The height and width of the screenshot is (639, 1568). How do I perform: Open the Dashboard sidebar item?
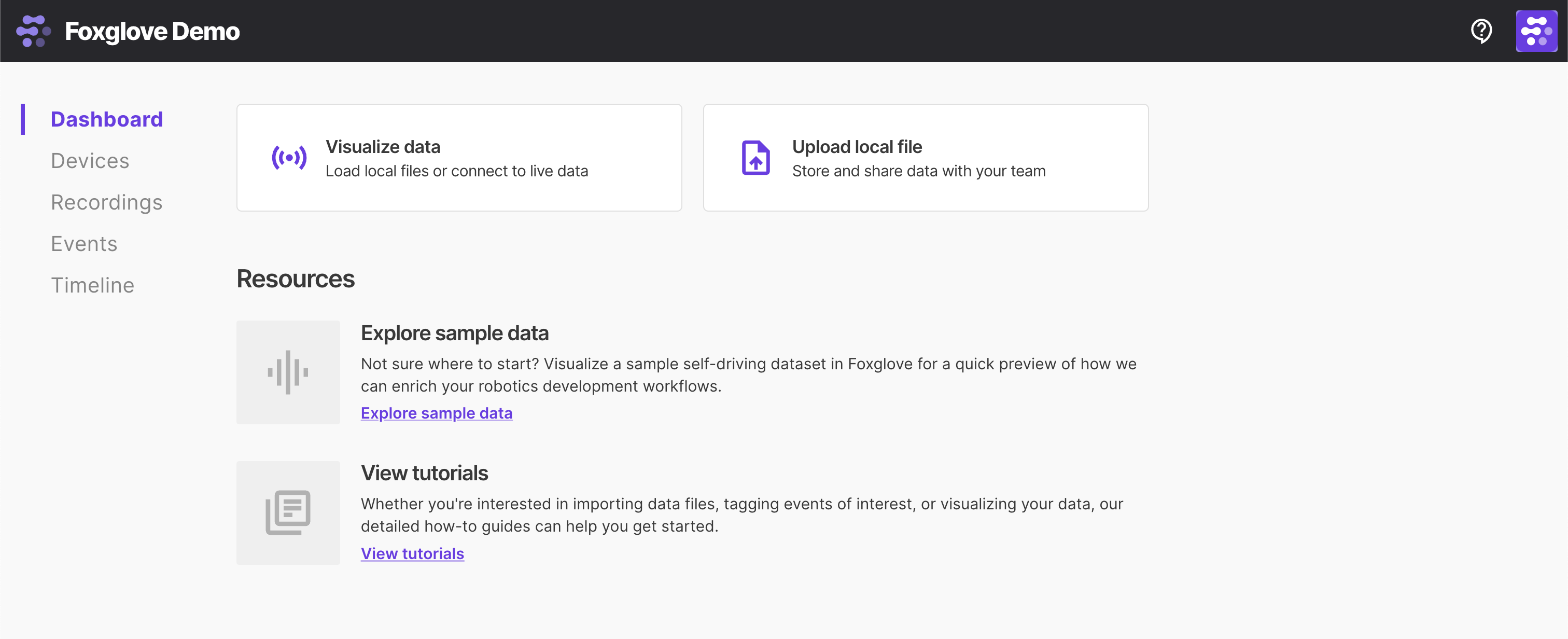106,119
